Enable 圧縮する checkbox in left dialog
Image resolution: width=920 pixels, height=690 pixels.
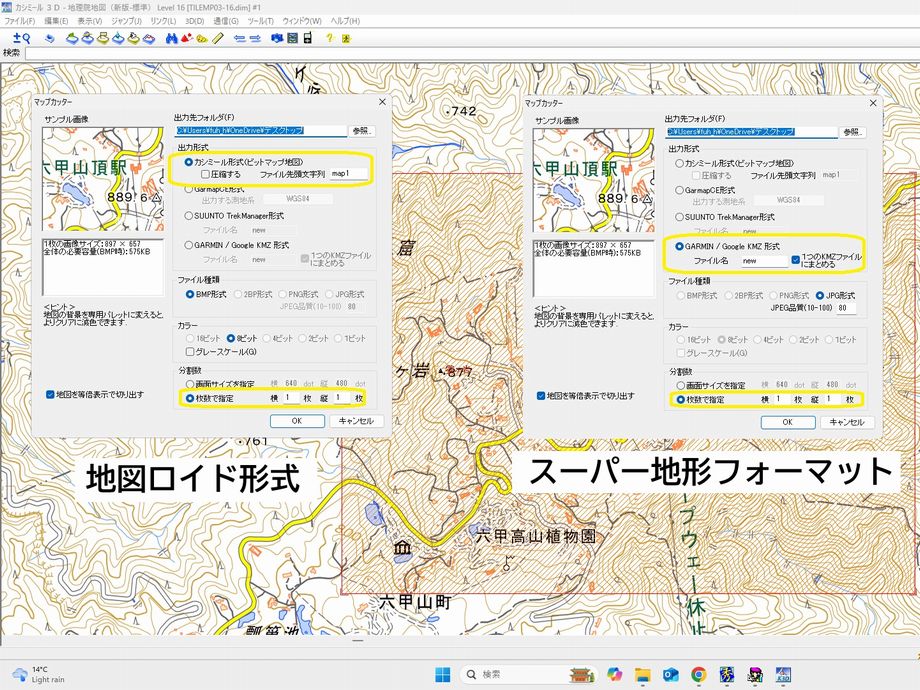pyautogui.click(x=205, y=174)
